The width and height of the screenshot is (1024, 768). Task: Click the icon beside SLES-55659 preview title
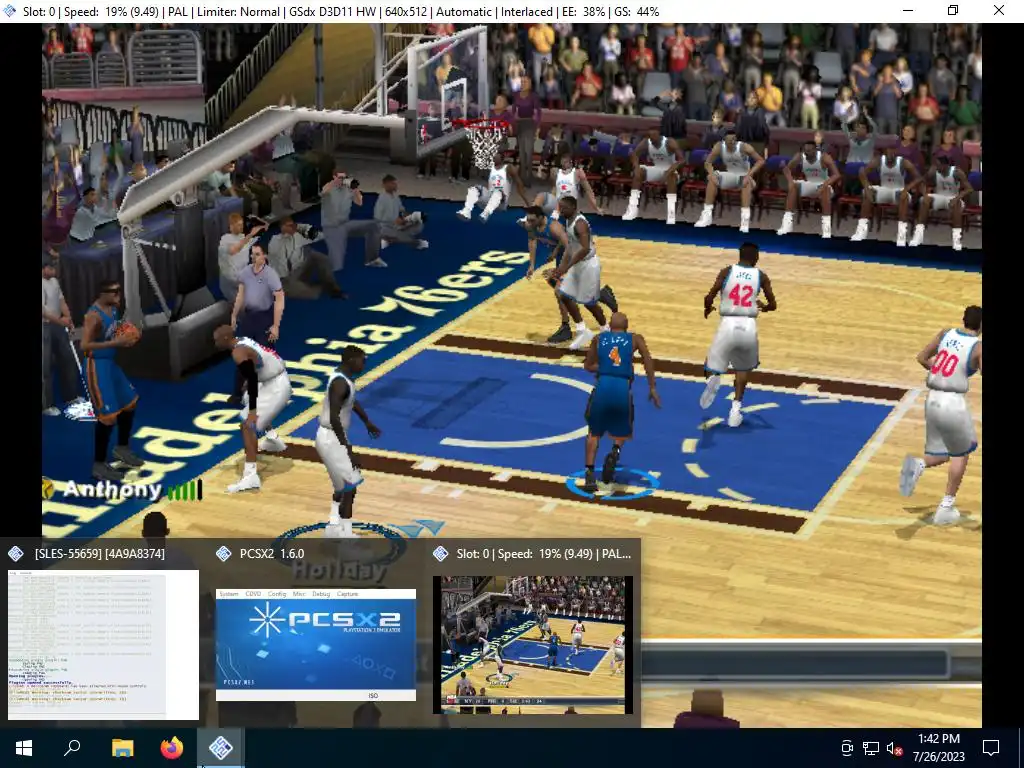[16, 554]
